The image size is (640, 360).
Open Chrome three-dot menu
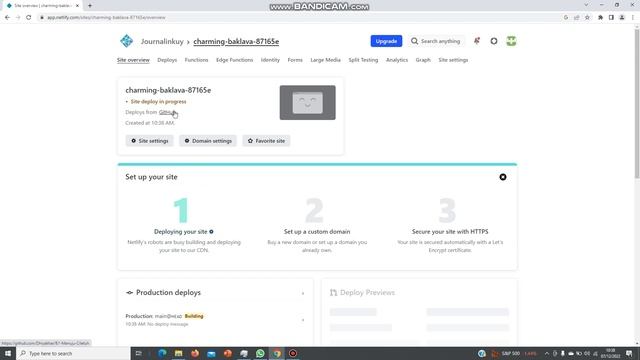pos(633,18)
